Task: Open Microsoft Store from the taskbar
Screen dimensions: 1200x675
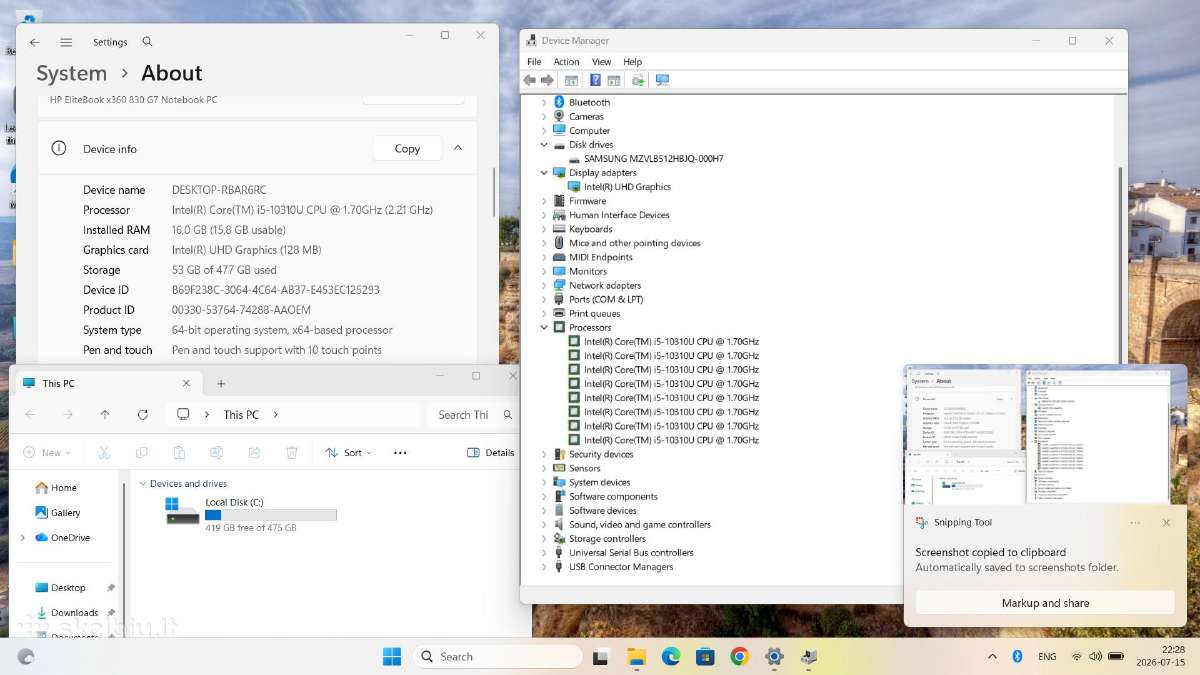Action: pos(705,656)
